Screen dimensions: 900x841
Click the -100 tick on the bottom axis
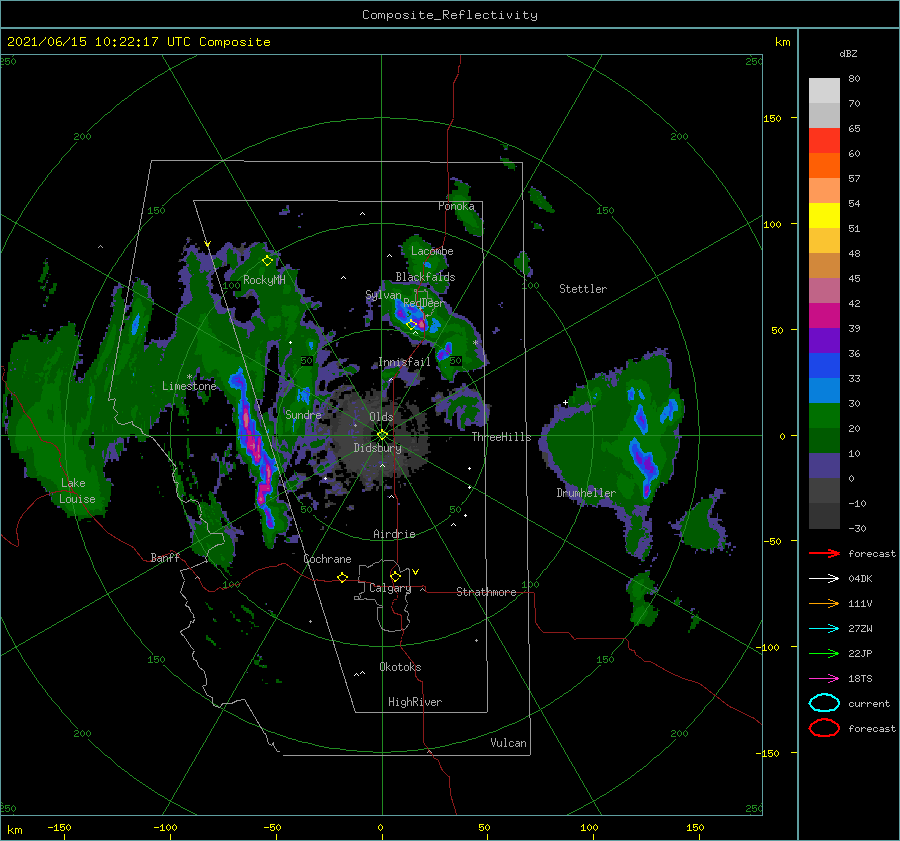tap(165, 827)
